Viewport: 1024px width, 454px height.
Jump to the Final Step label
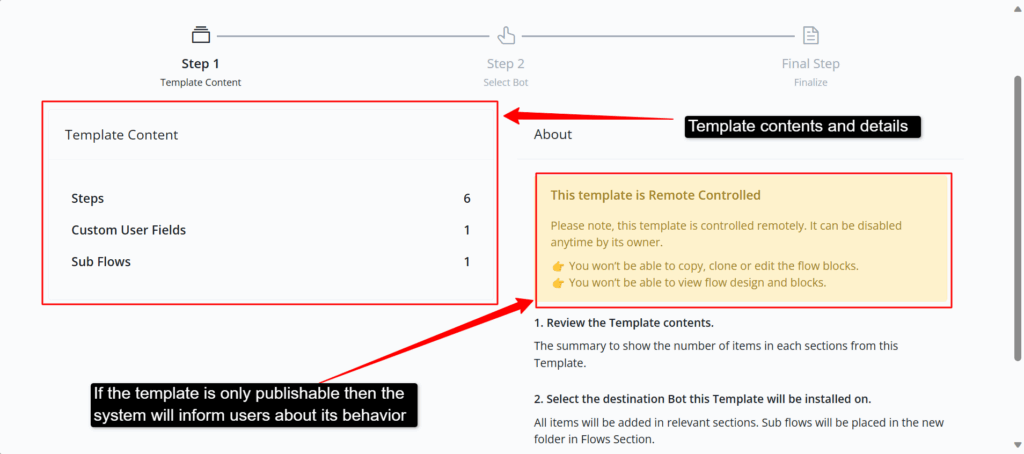coord(810,64)
